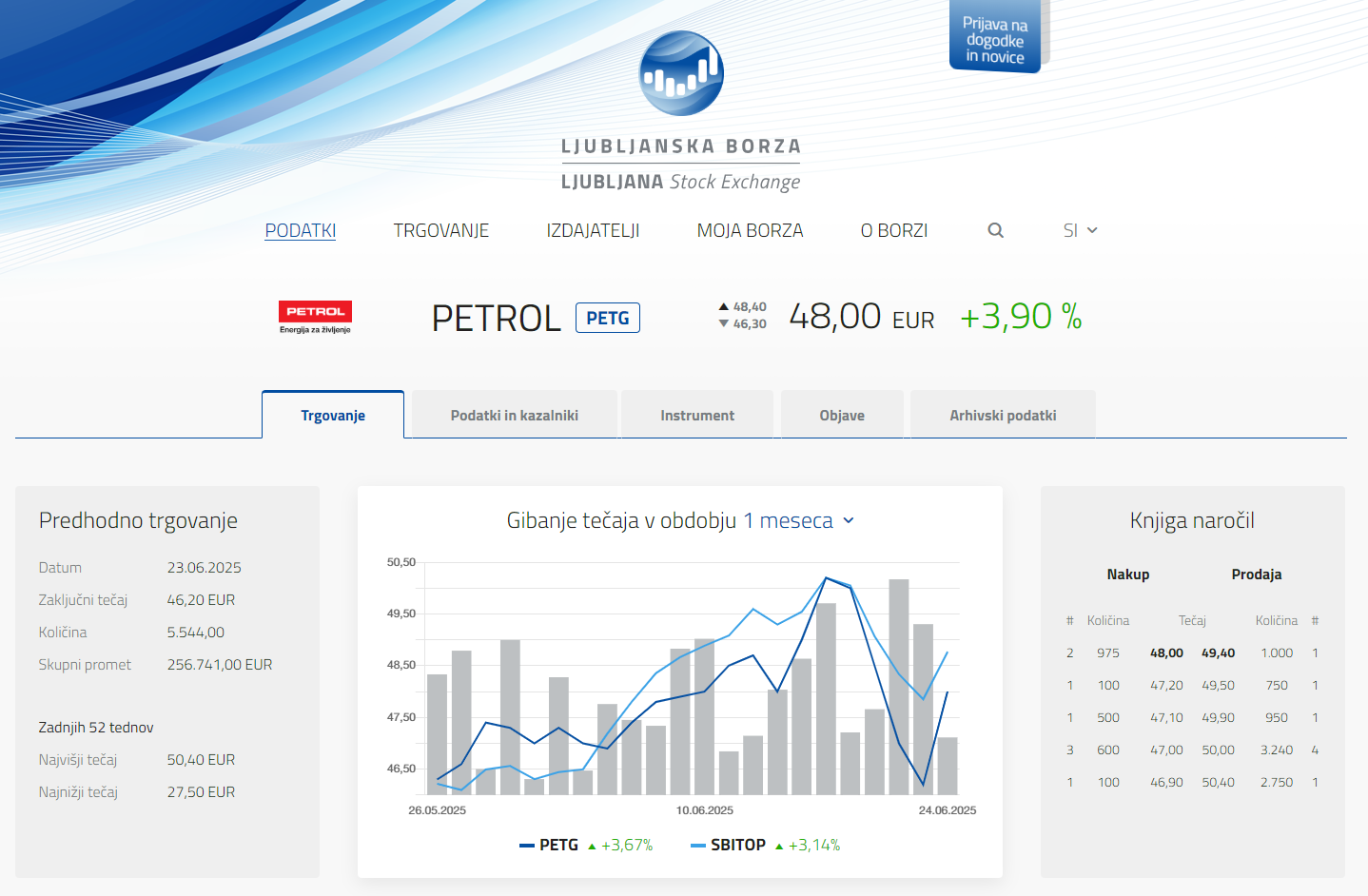Click the 49,50 sell price
Screen dimensions: 1368x896
(1218, 685)
